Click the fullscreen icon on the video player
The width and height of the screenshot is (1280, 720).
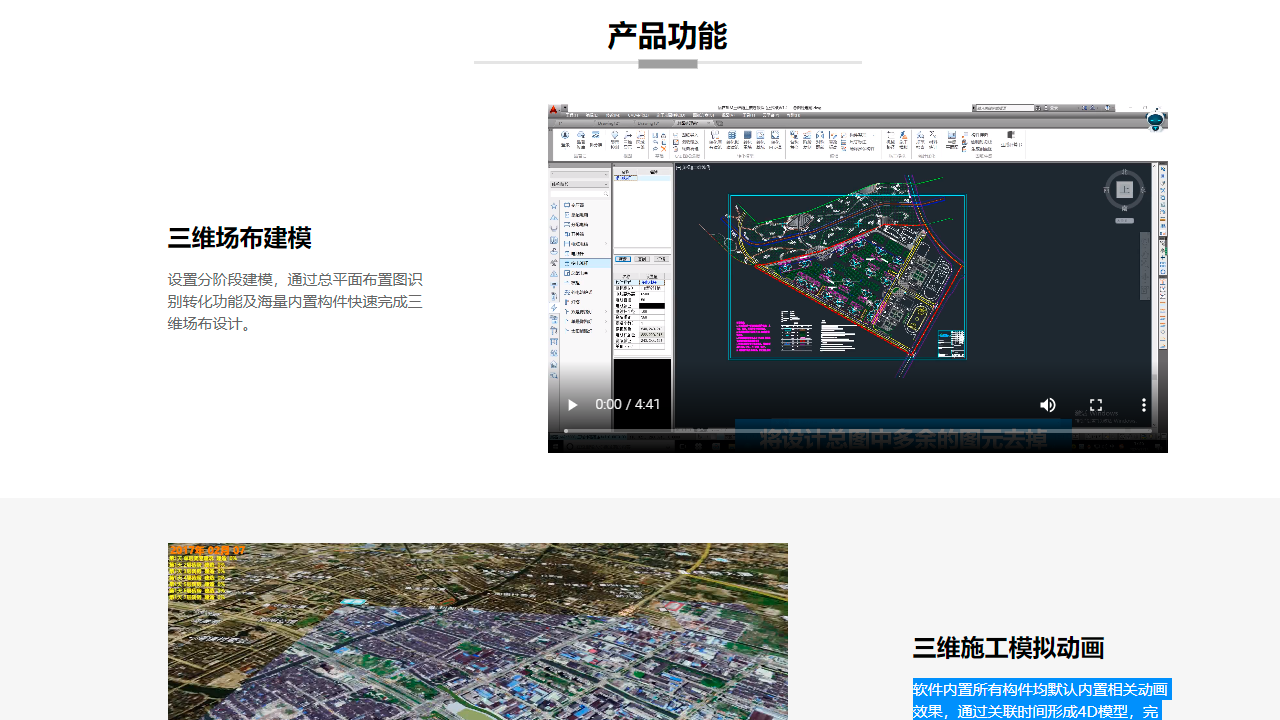(x=1096, y=405)
